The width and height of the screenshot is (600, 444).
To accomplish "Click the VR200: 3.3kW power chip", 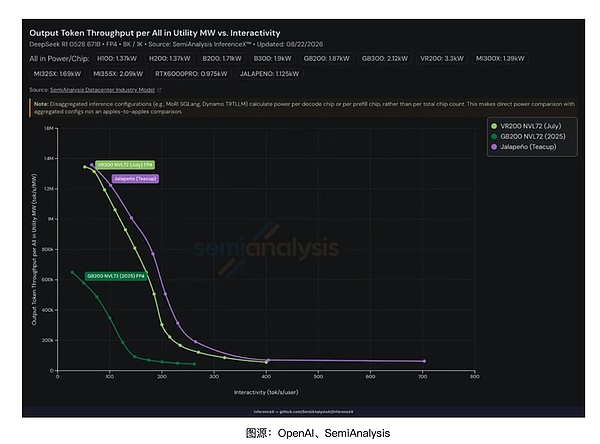I will 442,59.
